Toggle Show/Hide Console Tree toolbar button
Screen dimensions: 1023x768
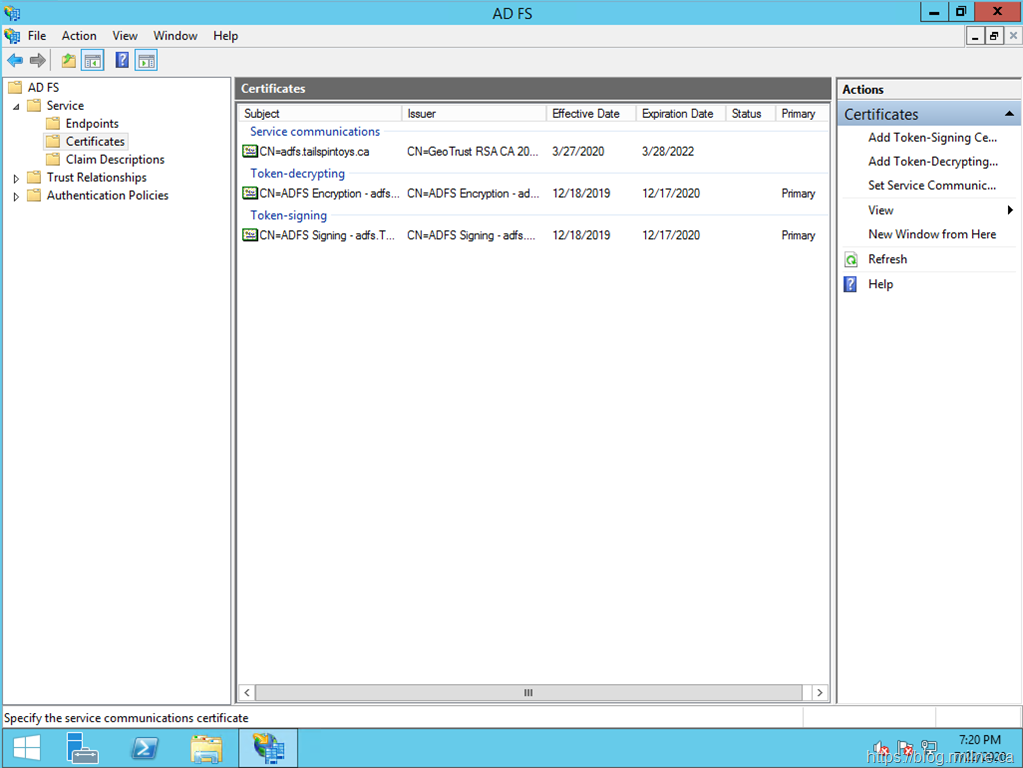coord(93,61)
